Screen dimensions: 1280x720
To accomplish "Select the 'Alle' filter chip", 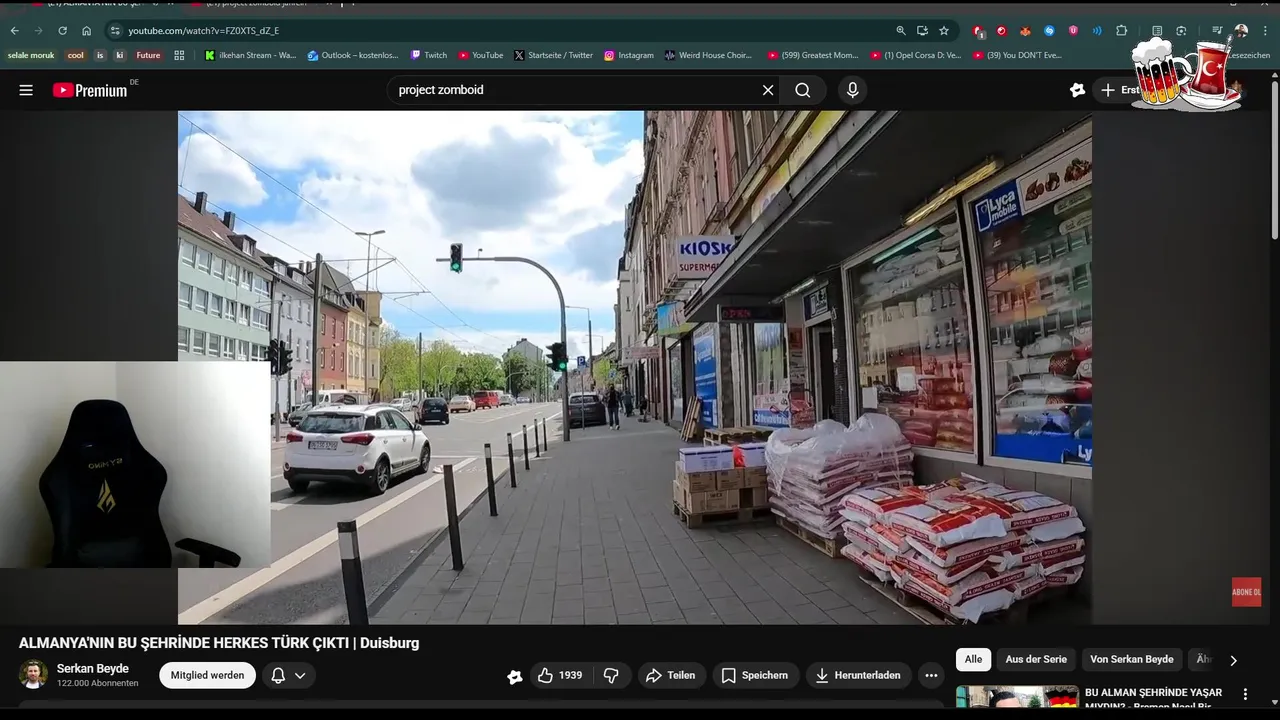I will [x=973, y=659].
